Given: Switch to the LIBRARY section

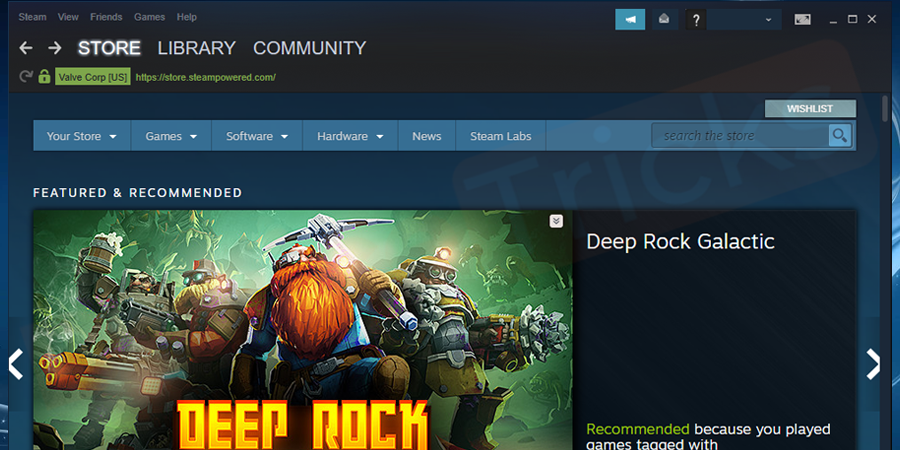Looking at the screenshot, I should pos(197,48).
